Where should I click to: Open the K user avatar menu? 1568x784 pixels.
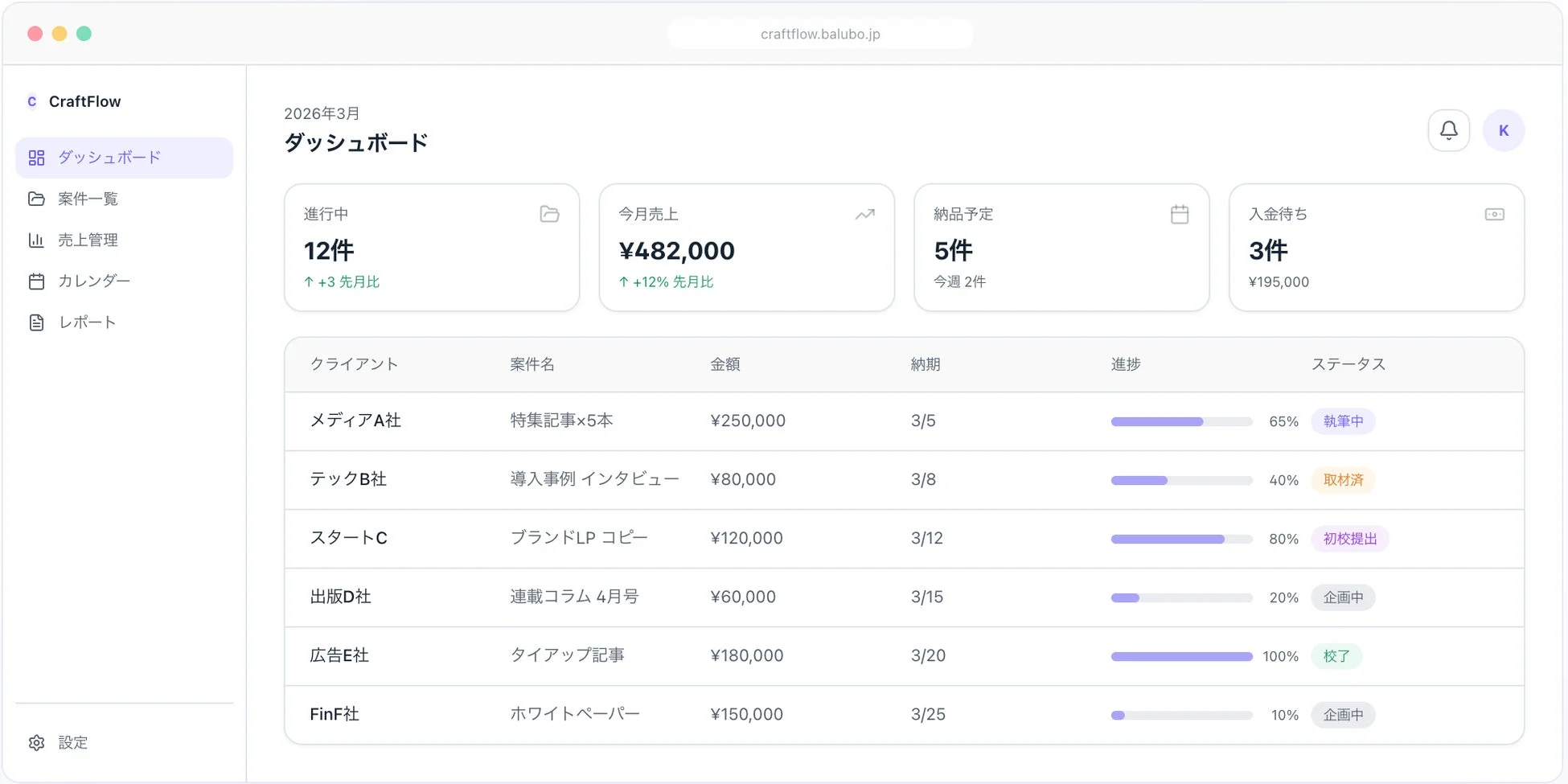point(1503,129)
